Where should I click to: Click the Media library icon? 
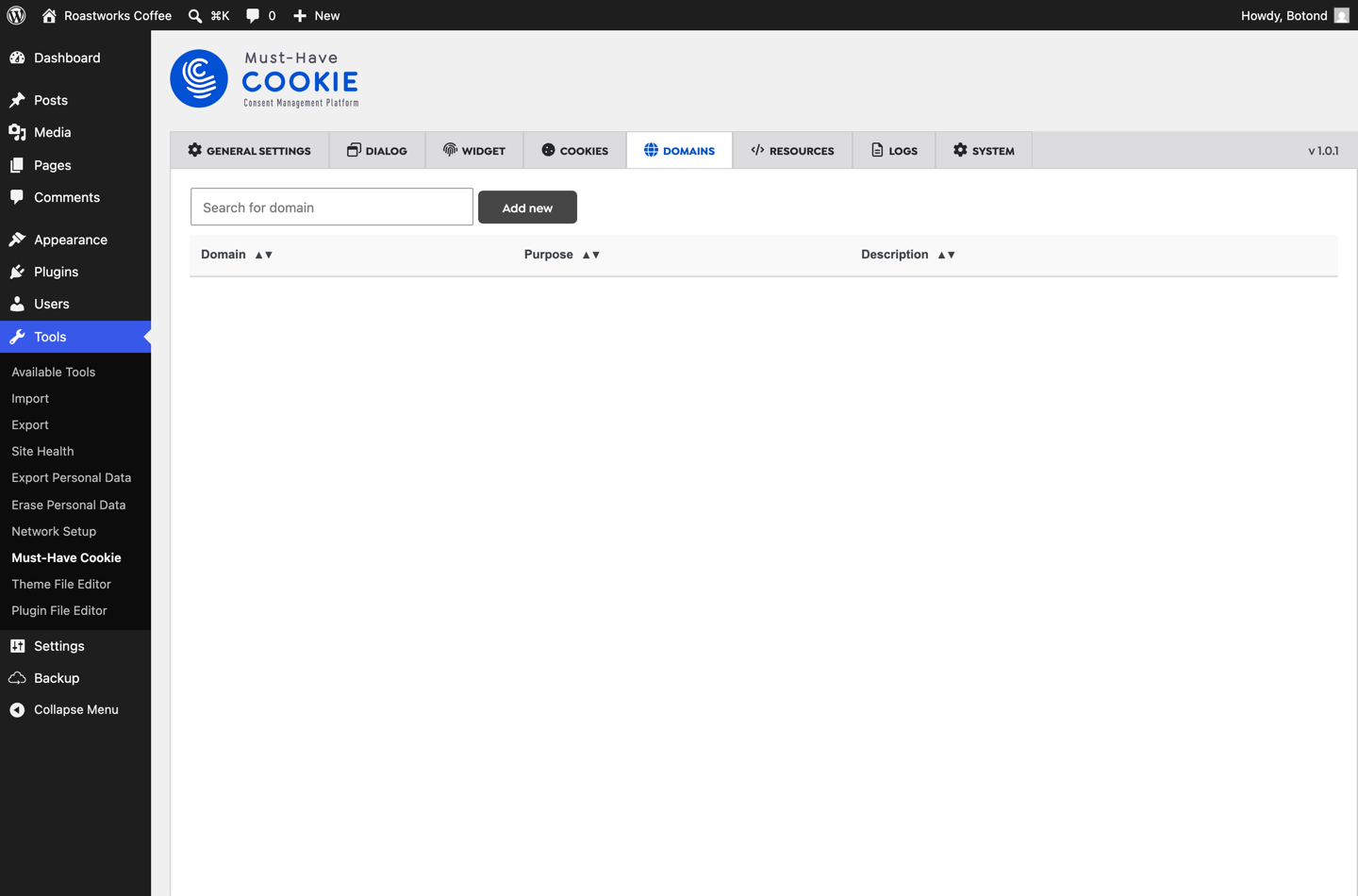(x=17, y=132)
